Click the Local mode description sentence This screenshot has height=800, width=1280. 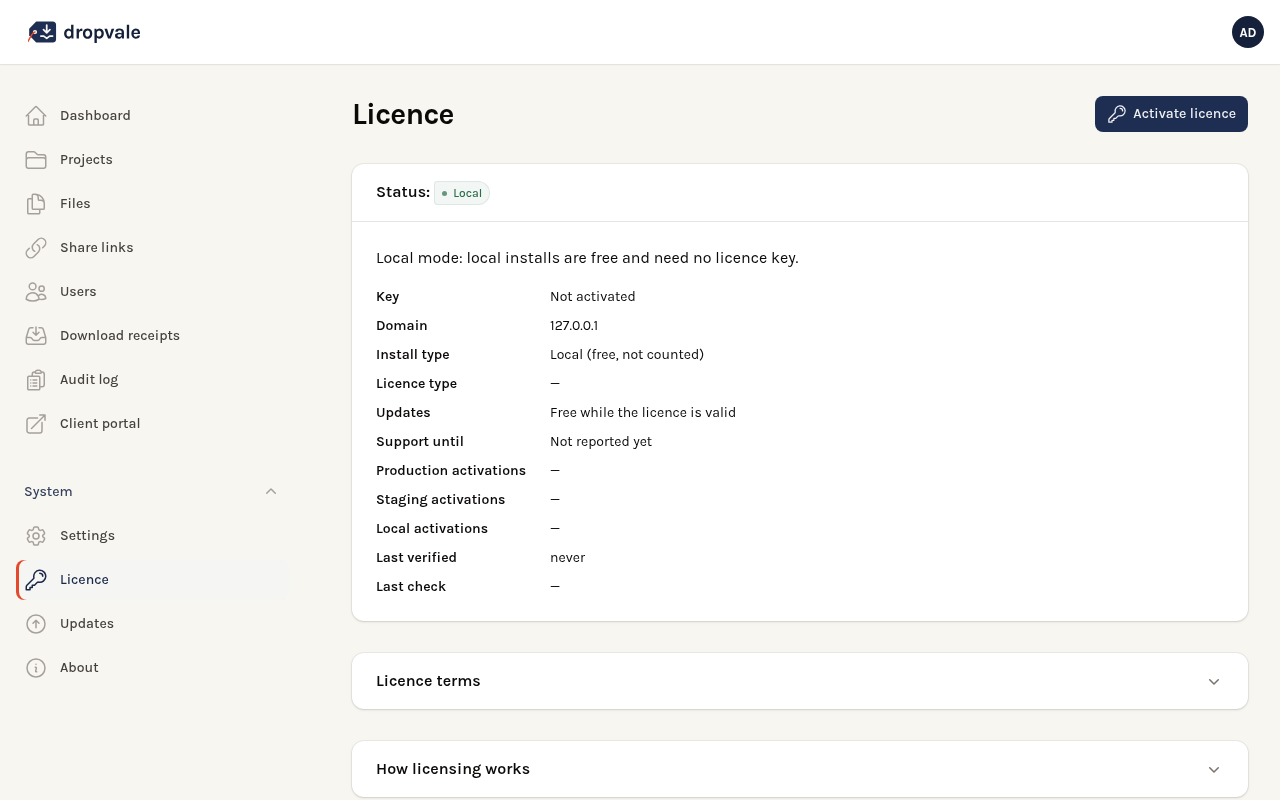(587, 258)
